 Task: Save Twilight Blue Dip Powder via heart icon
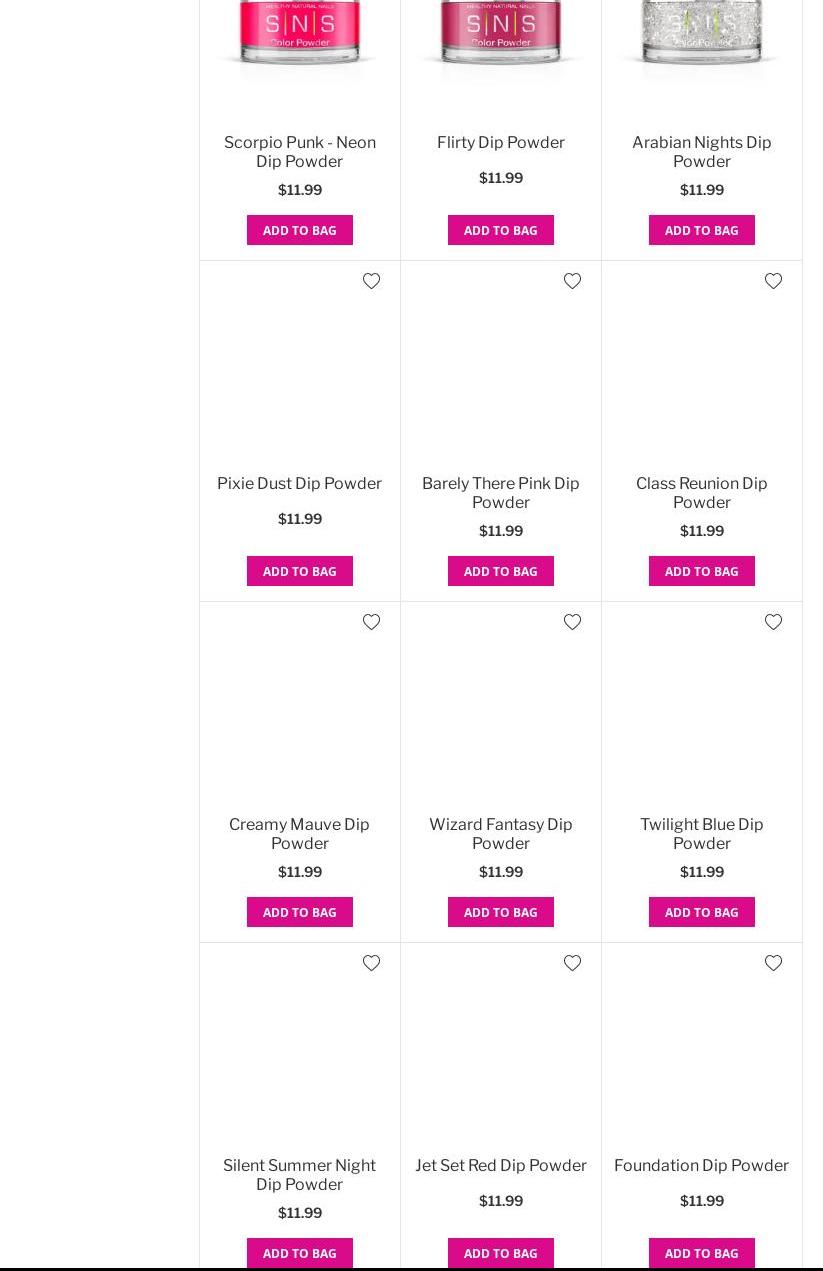pos(773,622)
